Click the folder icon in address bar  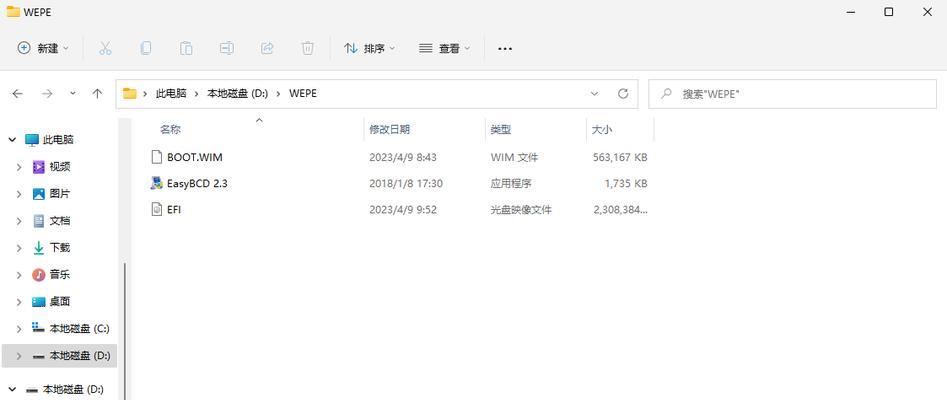(x=130, y=94)
